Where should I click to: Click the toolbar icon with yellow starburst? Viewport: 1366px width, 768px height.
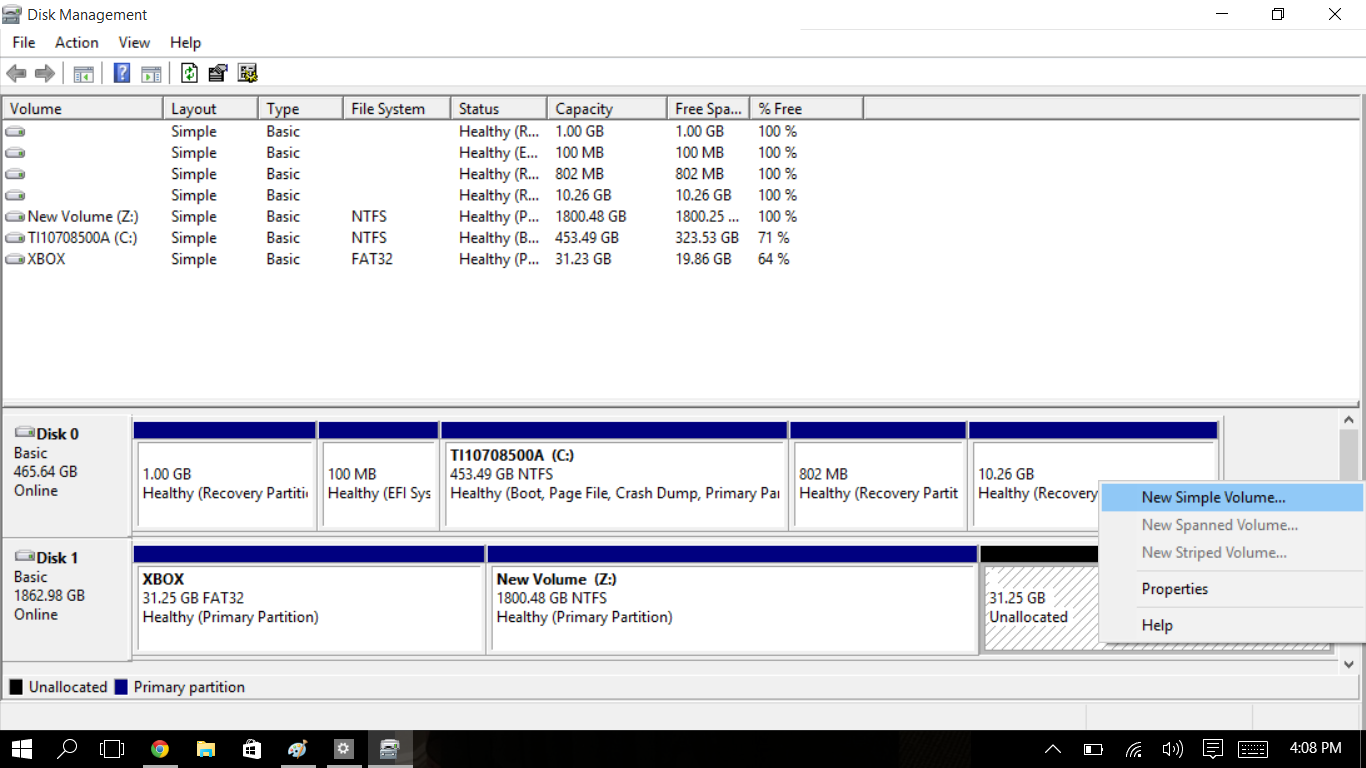(248, 73)
